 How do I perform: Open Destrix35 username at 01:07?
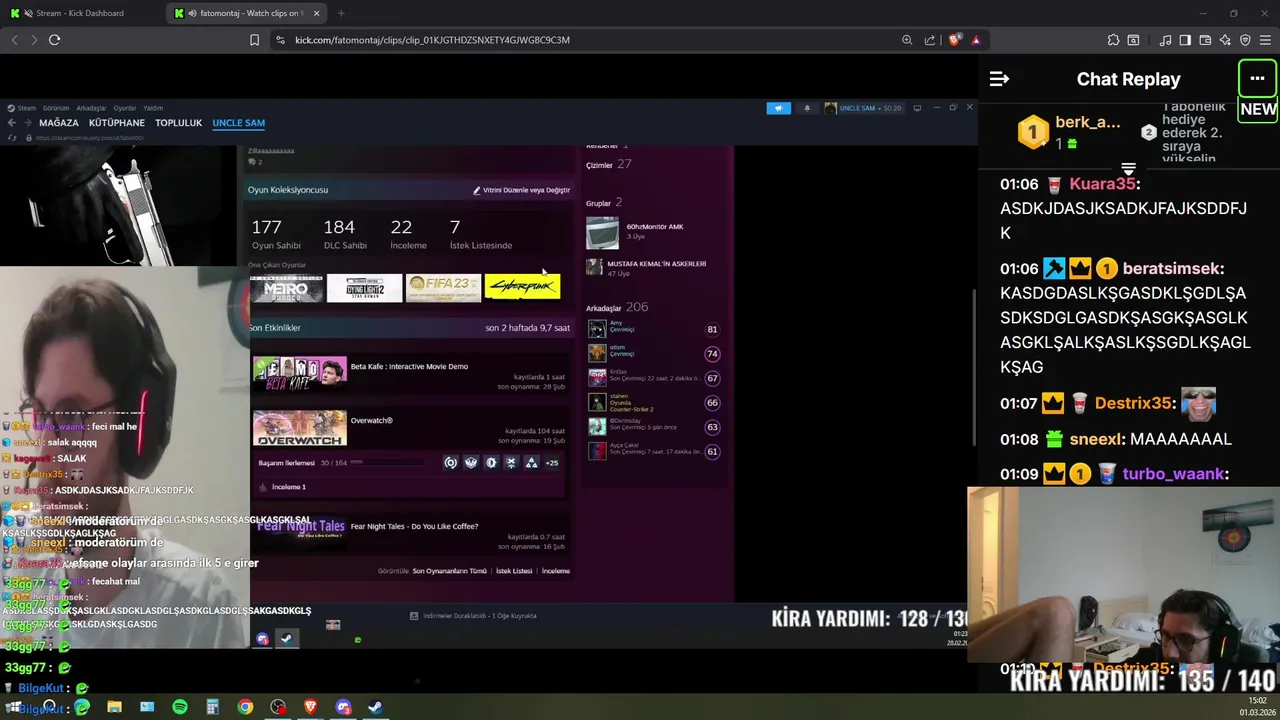point(1133,403)
